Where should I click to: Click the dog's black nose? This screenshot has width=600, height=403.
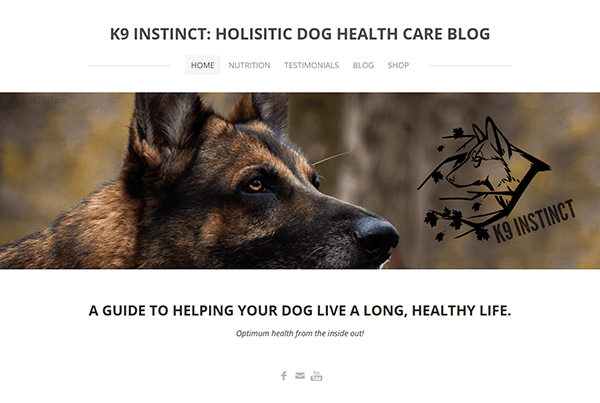coord(376,236)
